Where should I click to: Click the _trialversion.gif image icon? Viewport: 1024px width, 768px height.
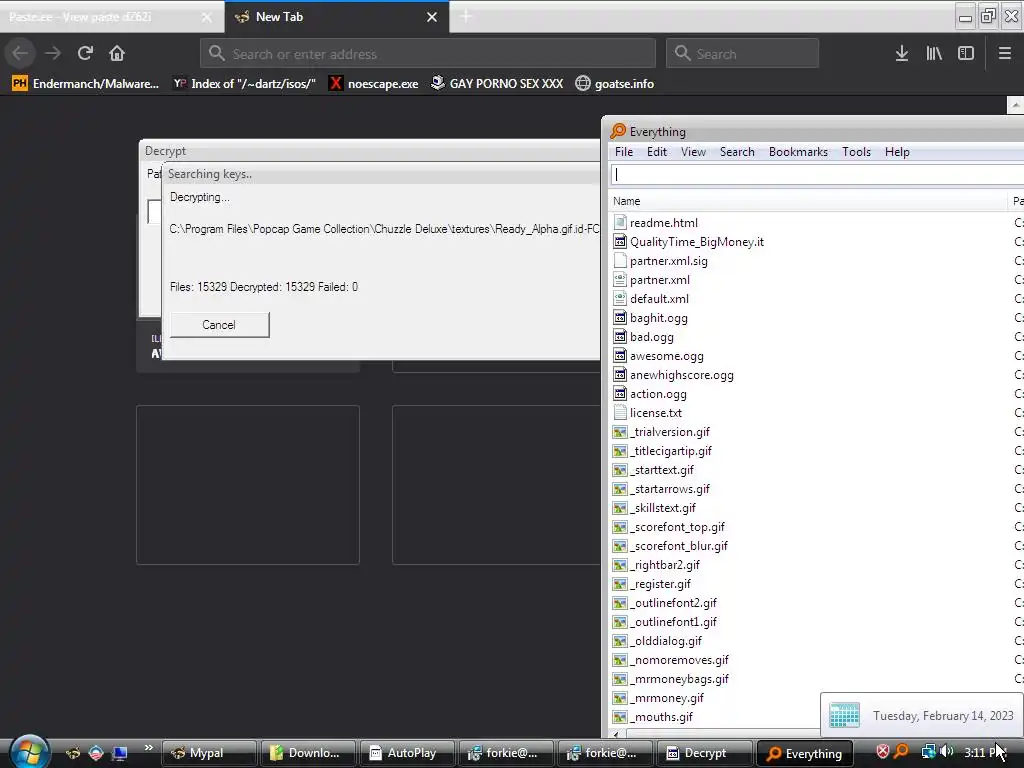(x=620, y=432)
